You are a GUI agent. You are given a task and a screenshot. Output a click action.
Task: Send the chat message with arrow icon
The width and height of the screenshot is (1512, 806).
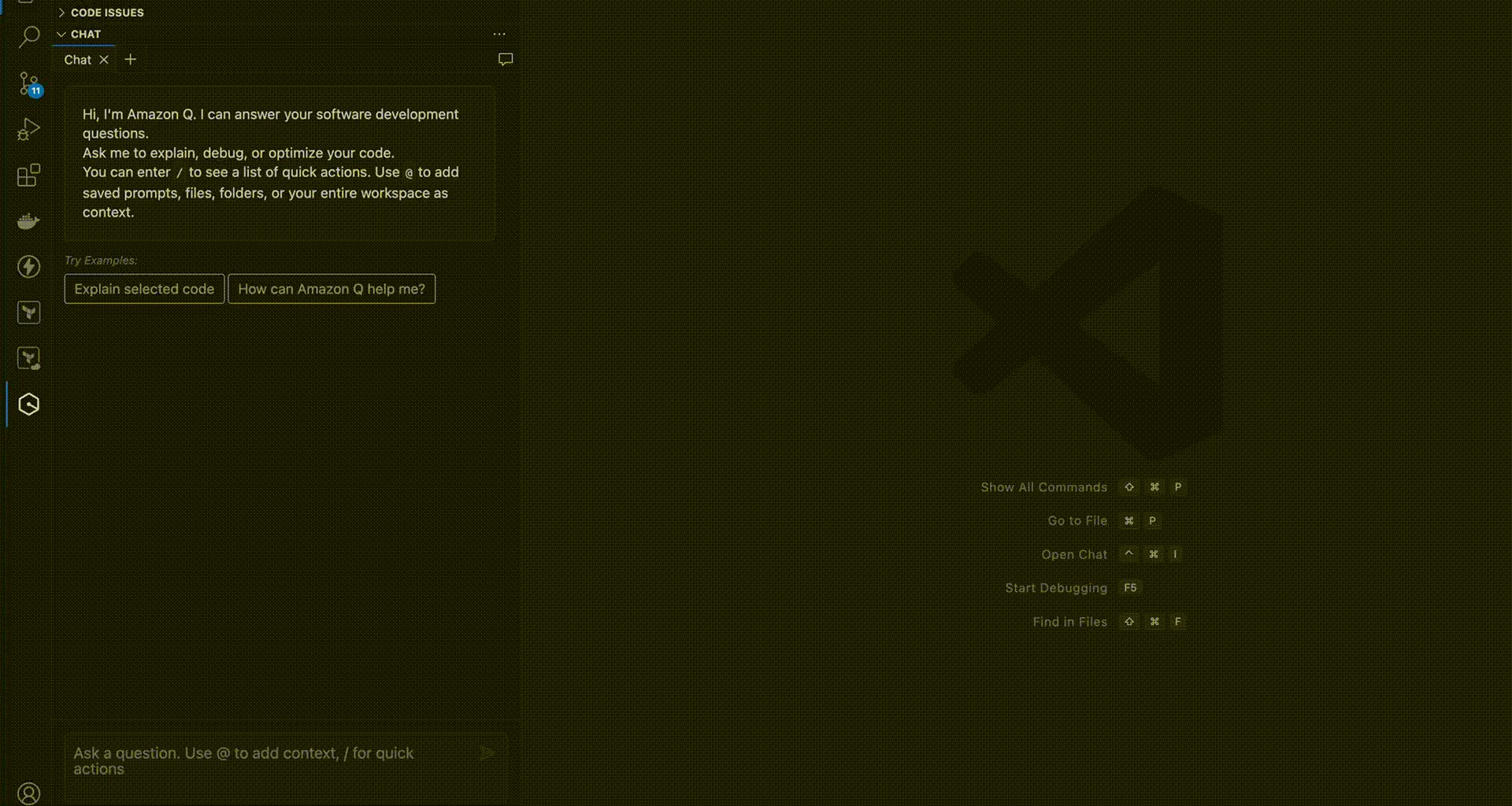click(487, 753)
